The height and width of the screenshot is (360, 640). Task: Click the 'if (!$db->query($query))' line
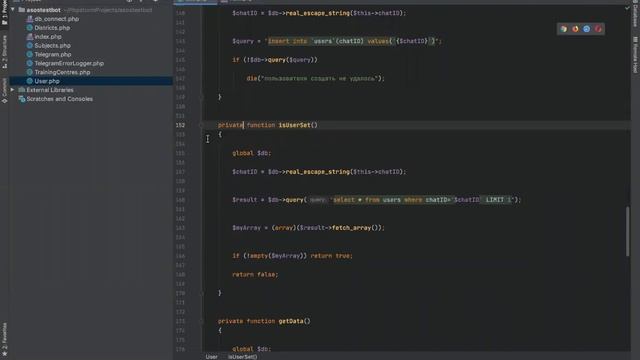[x=275, y=60]
